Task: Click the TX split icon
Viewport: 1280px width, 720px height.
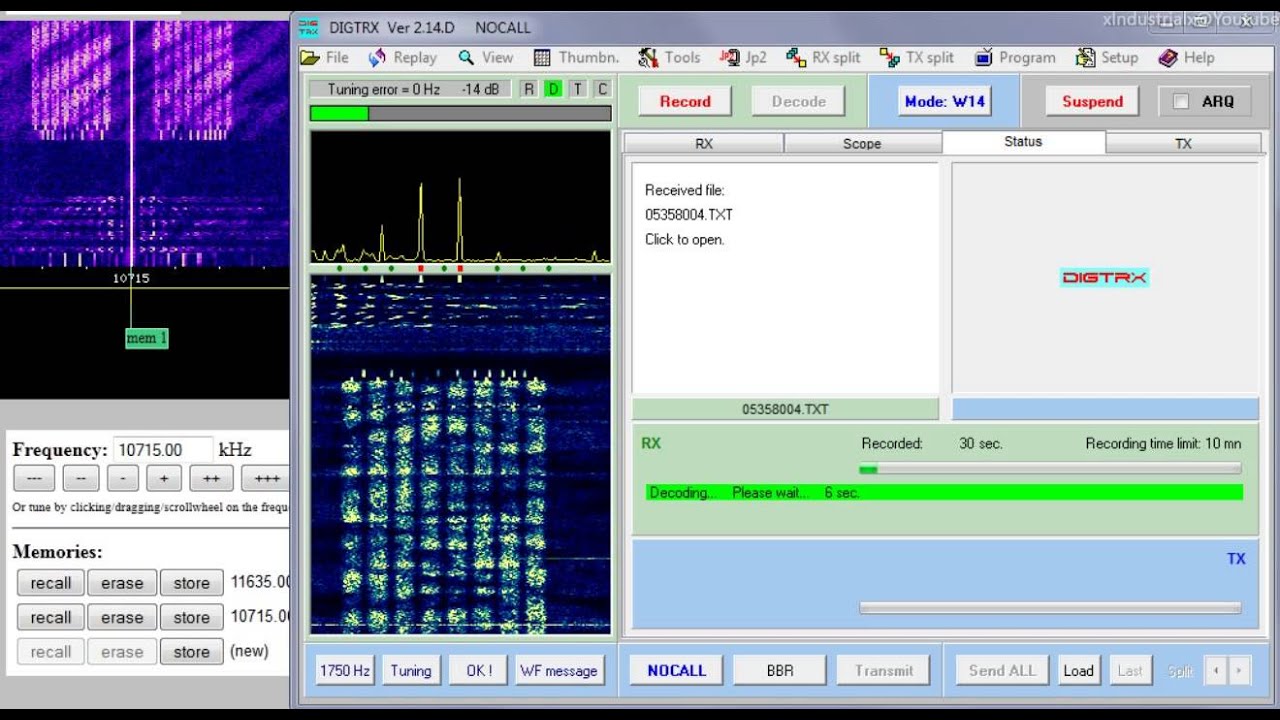Action: 889,58
